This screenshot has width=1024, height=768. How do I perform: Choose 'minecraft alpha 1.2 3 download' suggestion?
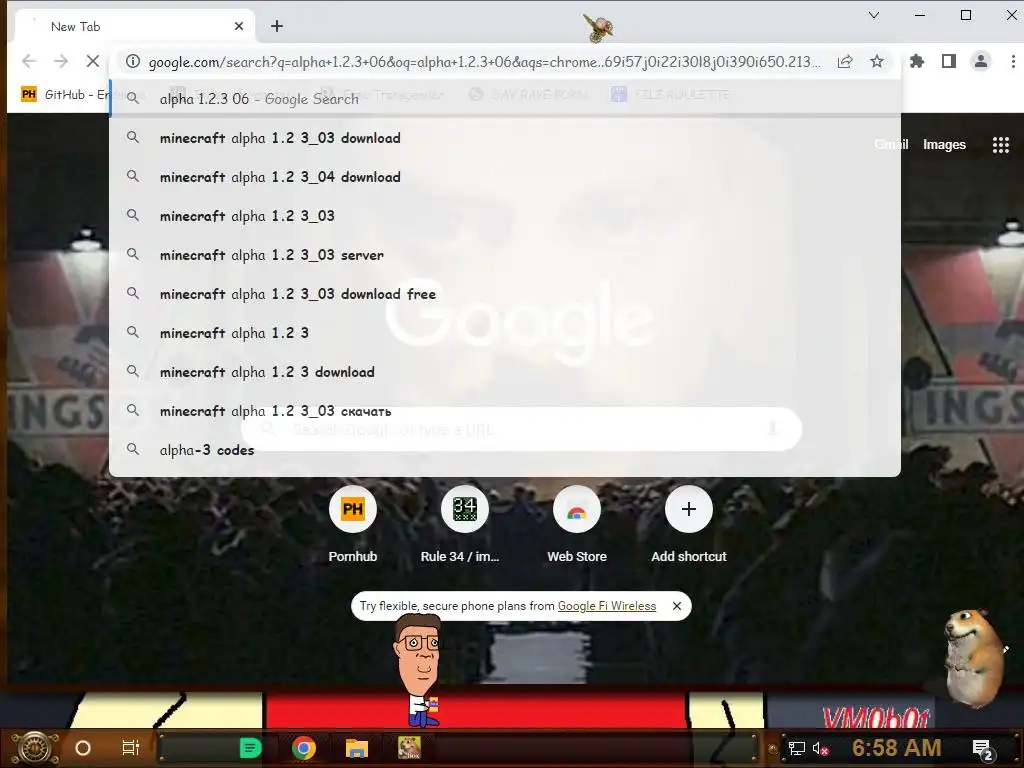point(505,372)
